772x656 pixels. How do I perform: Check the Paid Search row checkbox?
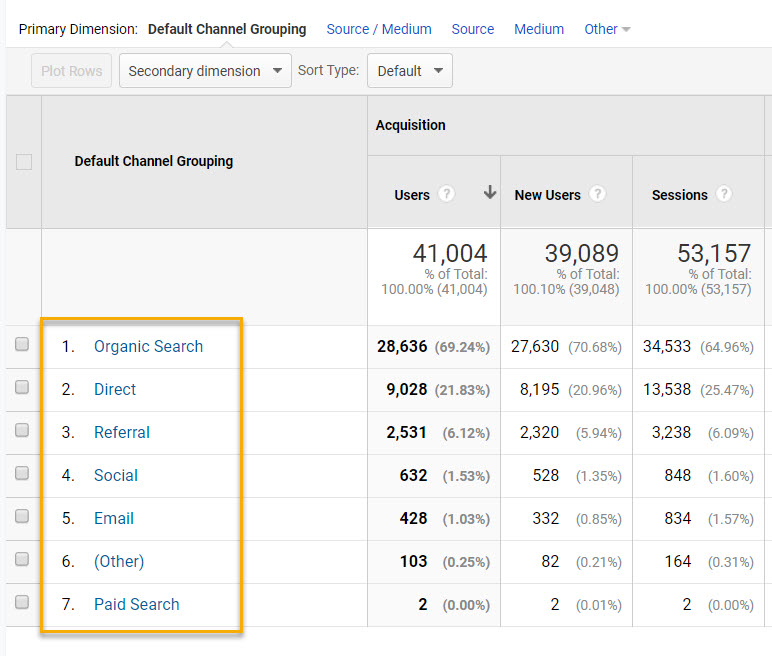click(22, 602)
